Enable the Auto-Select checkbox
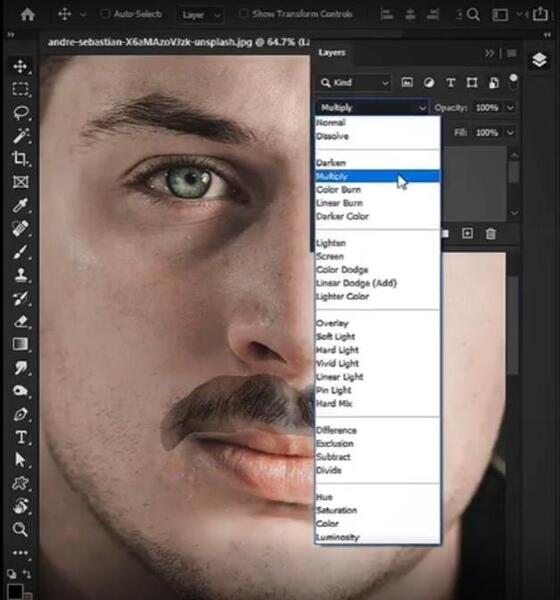560x600 pixels. pyautogui.click(x=105, y=14)
